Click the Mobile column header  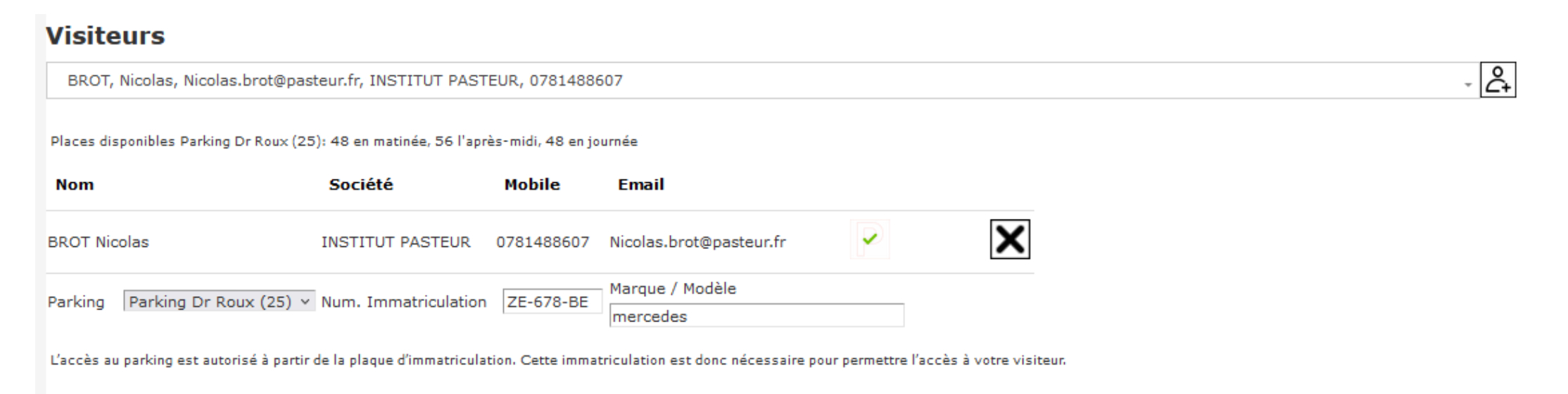pos(532,184)
